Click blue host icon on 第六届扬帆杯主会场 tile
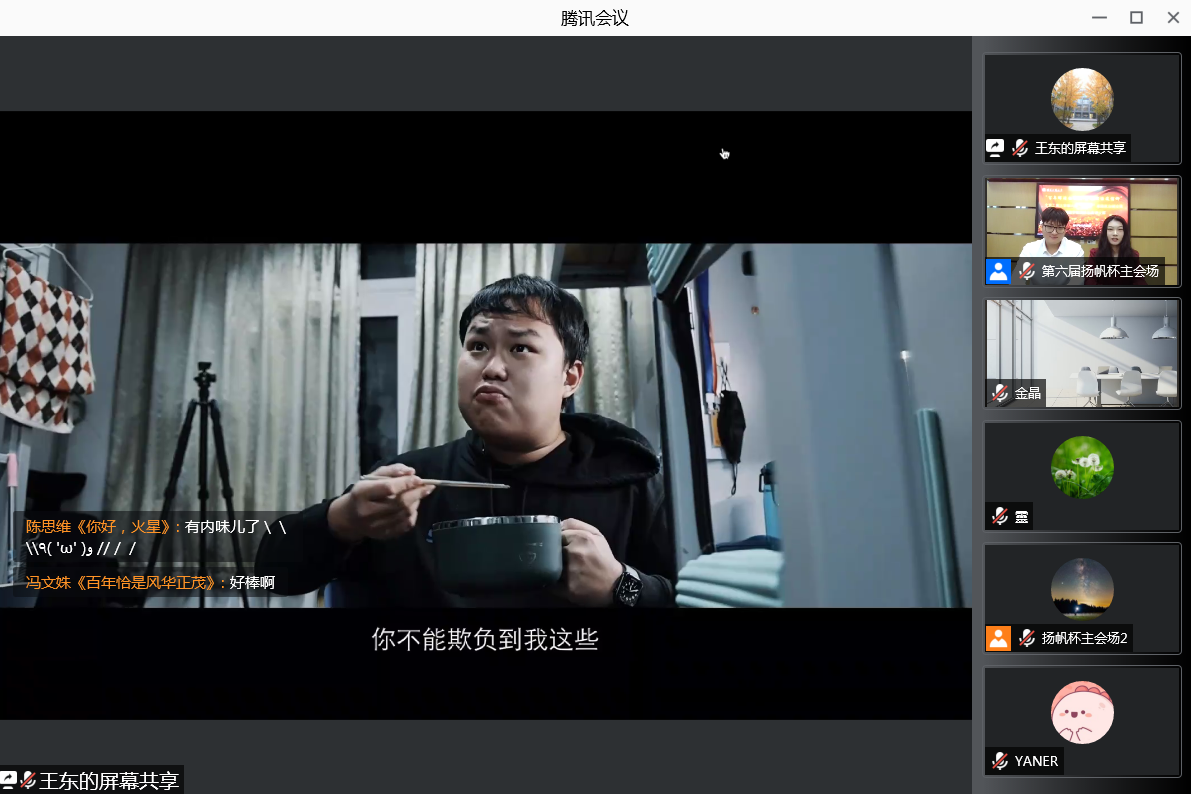The height and width of the screenshot is (794, 1191). (998, 271)
